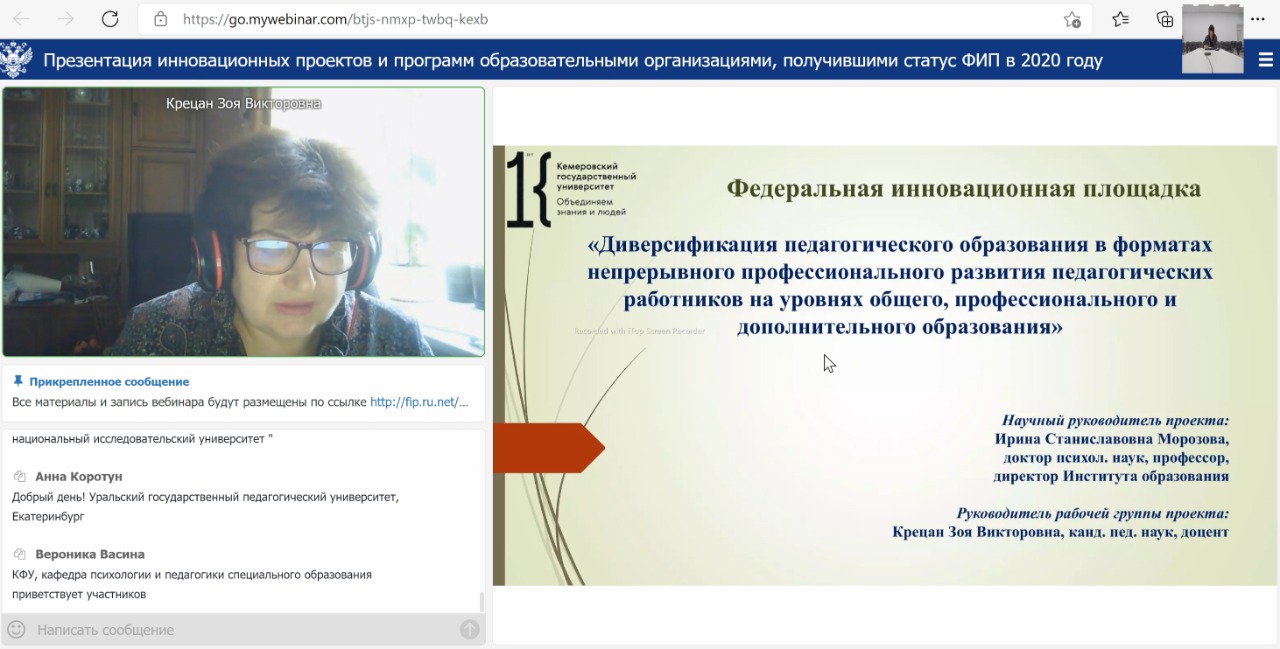The width and height of the screenshot is (1280, 649).
Task: Click the browser Refresh button
Action: [x=110, y=19]
